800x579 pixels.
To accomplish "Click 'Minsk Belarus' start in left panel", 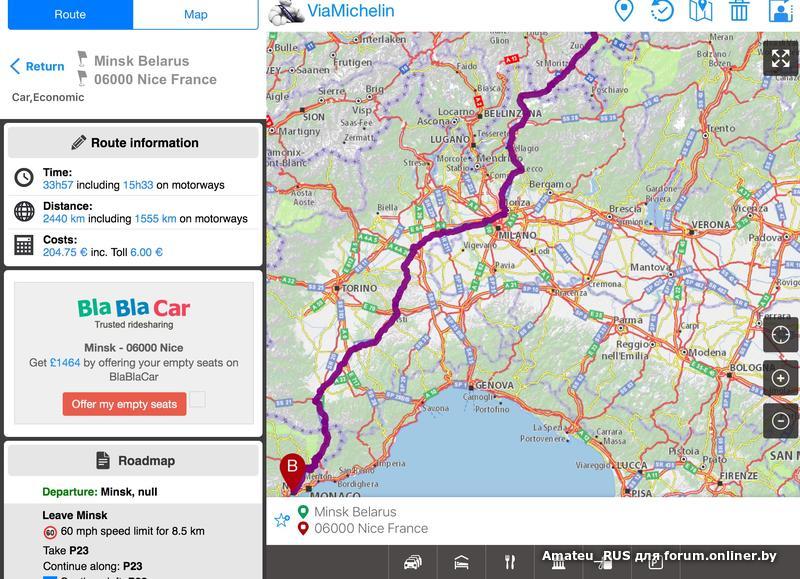I will (141, 61).
